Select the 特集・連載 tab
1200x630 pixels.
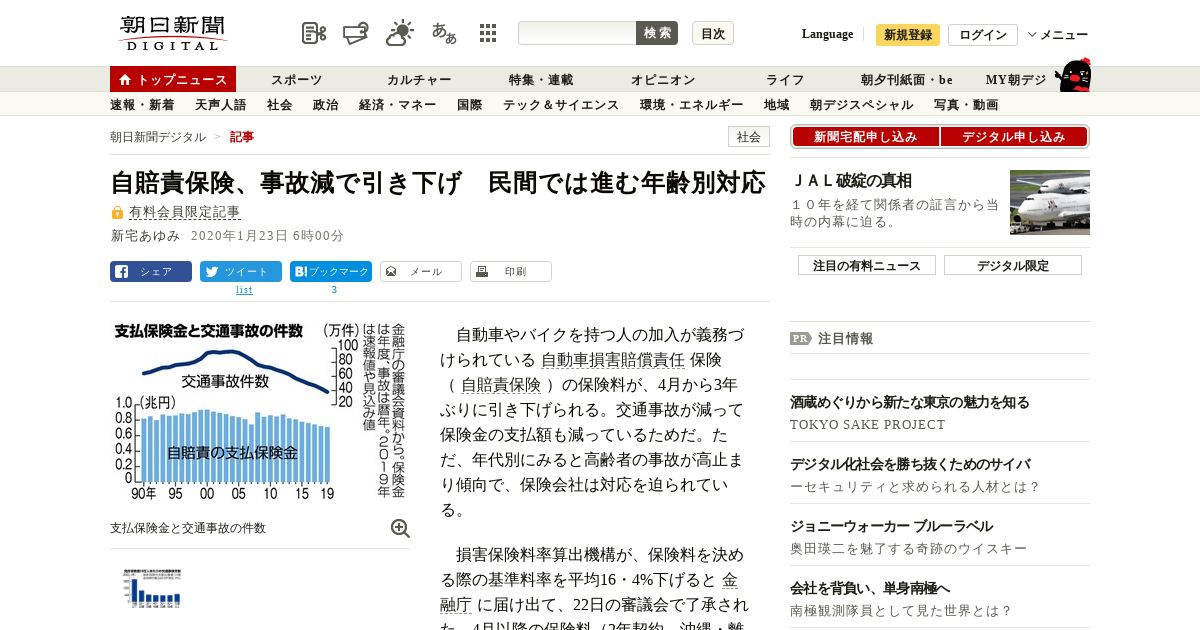[x=541, y=79]
